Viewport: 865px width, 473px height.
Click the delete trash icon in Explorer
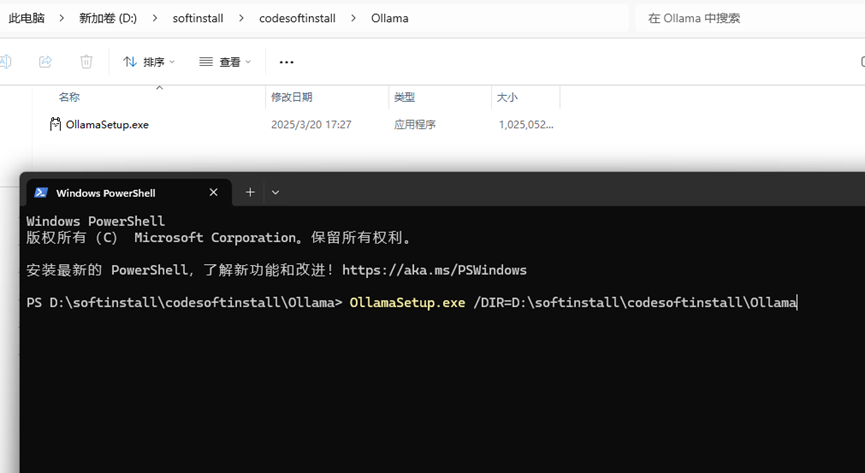click(86, 61)
